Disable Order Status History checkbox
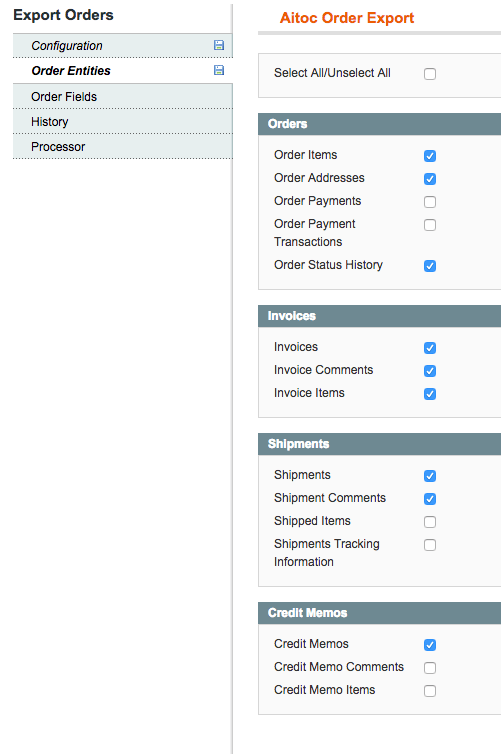Viewport: 501px width, 754px height. click(x=430, y=266)
